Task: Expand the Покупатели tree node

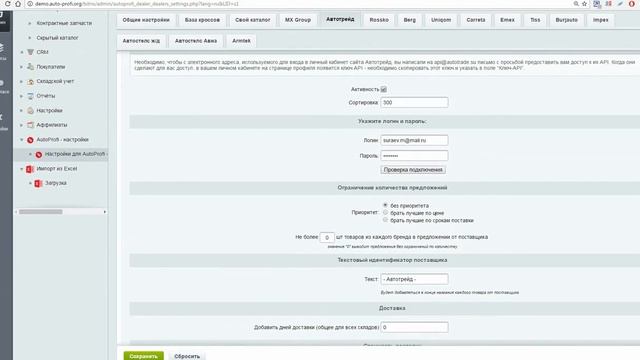Action: (22, 67)
